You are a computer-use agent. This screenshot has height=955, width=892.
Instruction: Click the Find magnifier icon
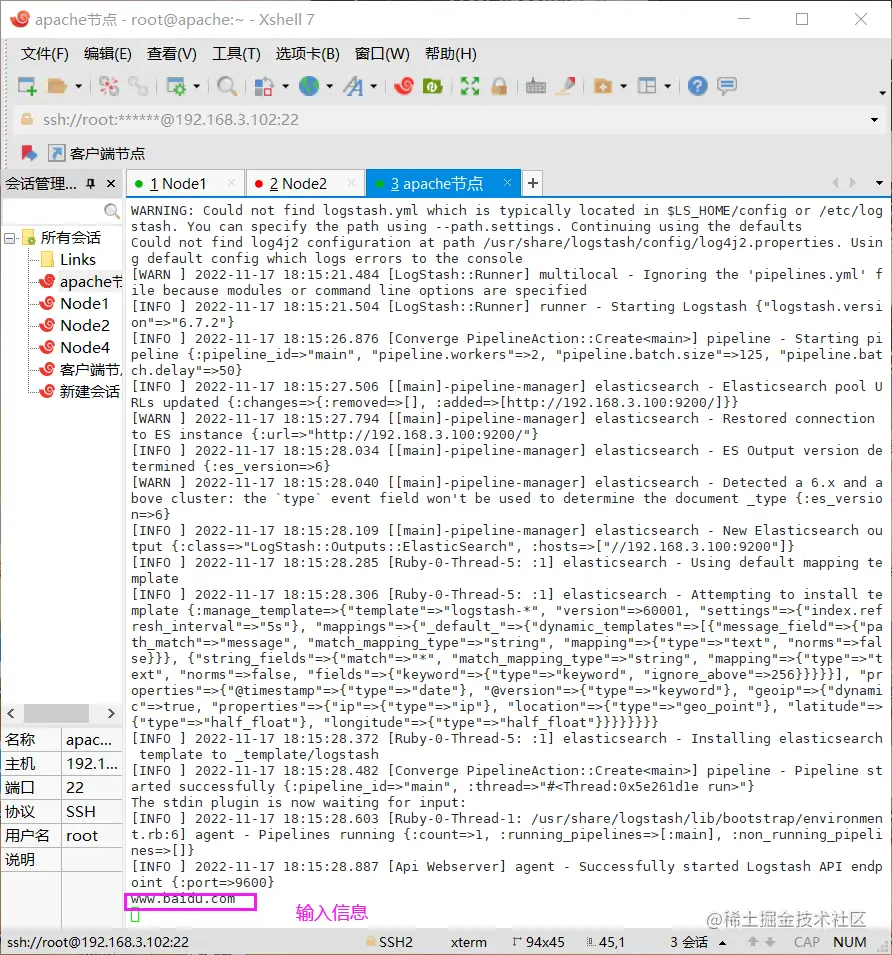point(227,86)
